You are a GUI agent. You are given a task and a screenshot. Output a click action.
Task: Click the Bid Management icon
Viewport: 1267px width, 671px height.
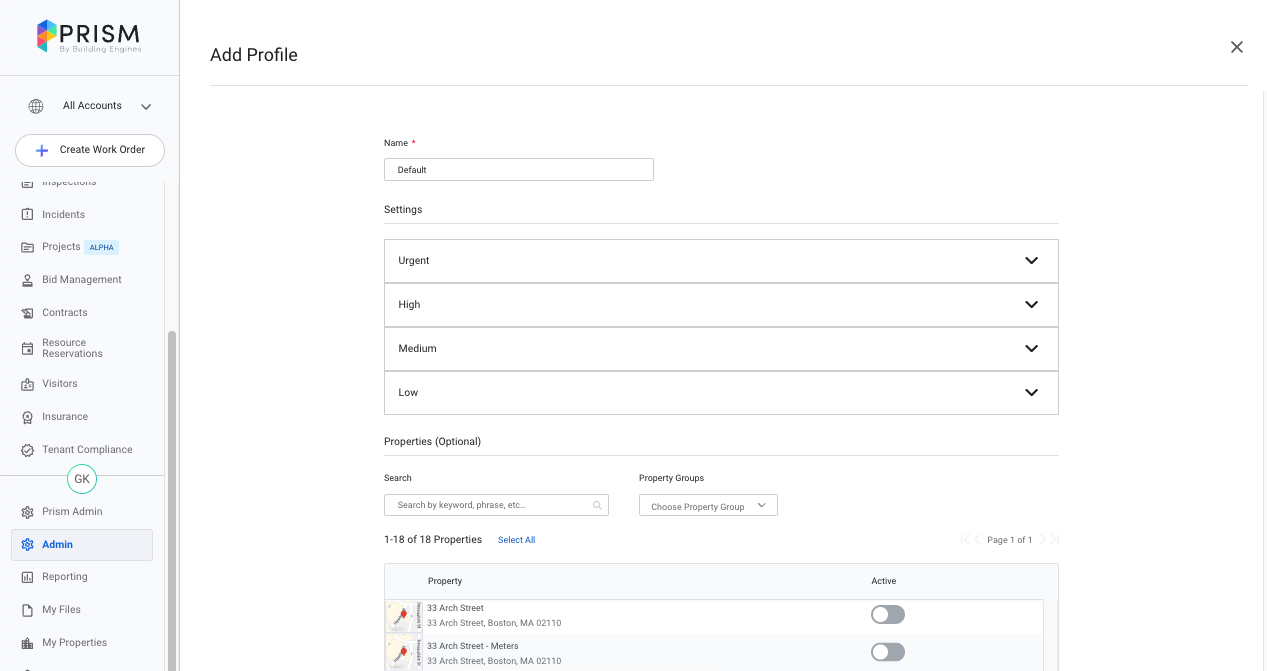[x=28, y=280]
